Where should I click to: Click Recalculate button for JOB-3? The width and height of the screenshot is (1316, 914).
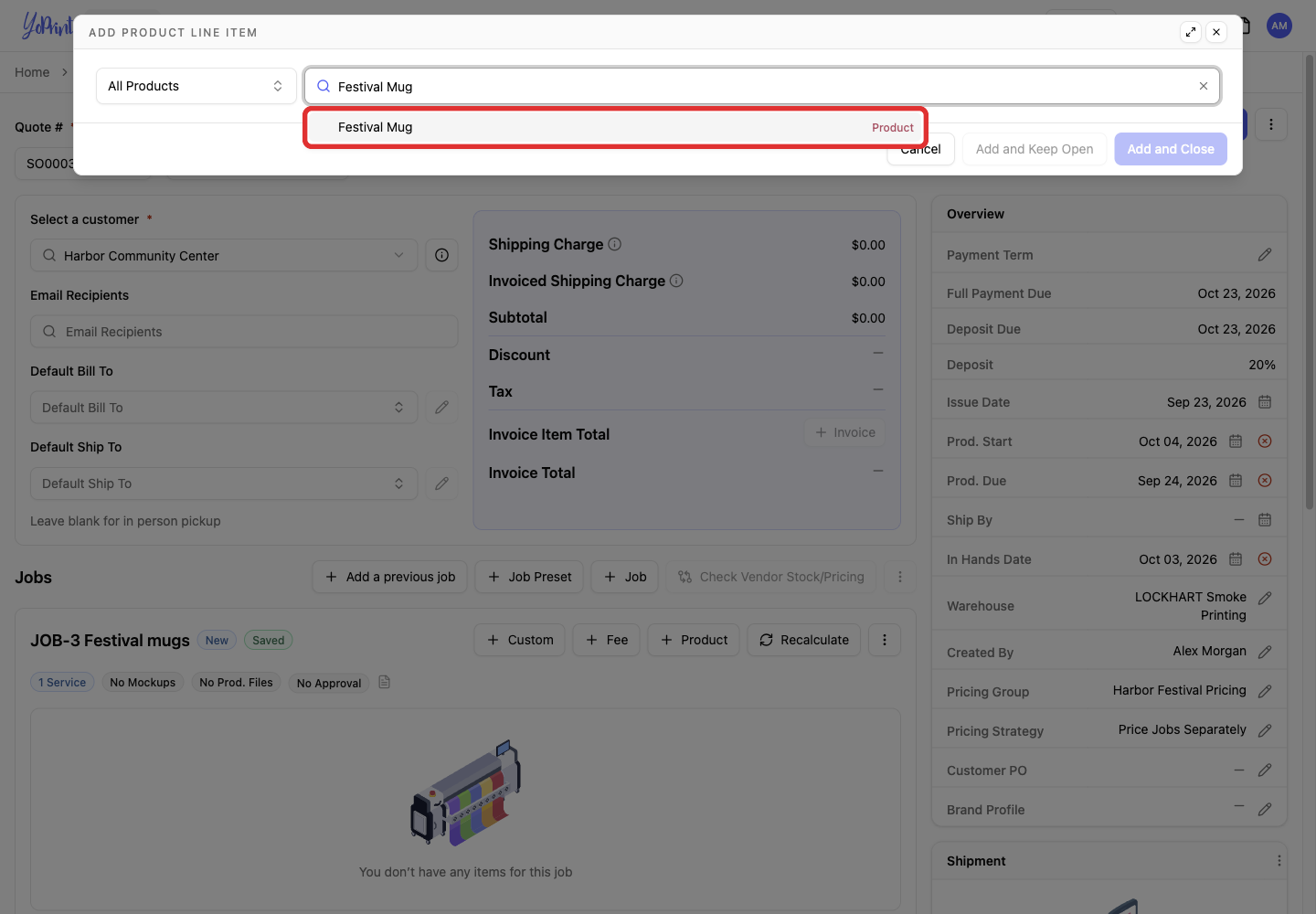pyautogui.click(x=804, y=640)
